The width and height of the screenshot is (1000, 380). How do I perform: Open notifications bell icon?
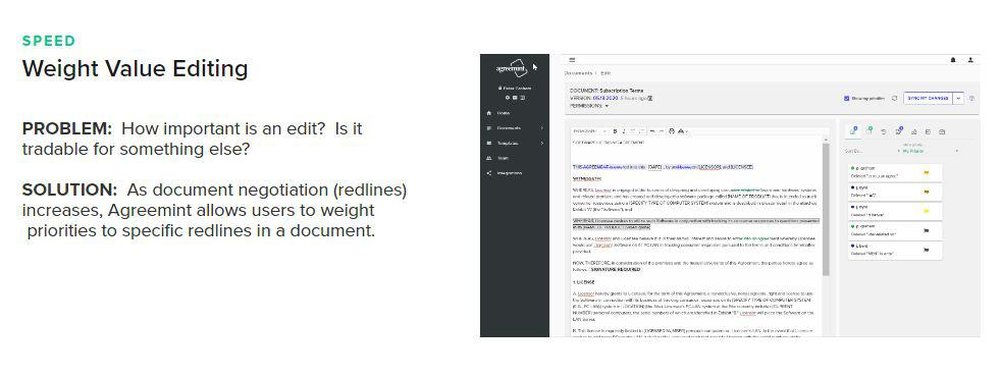(x=953, y=60)
